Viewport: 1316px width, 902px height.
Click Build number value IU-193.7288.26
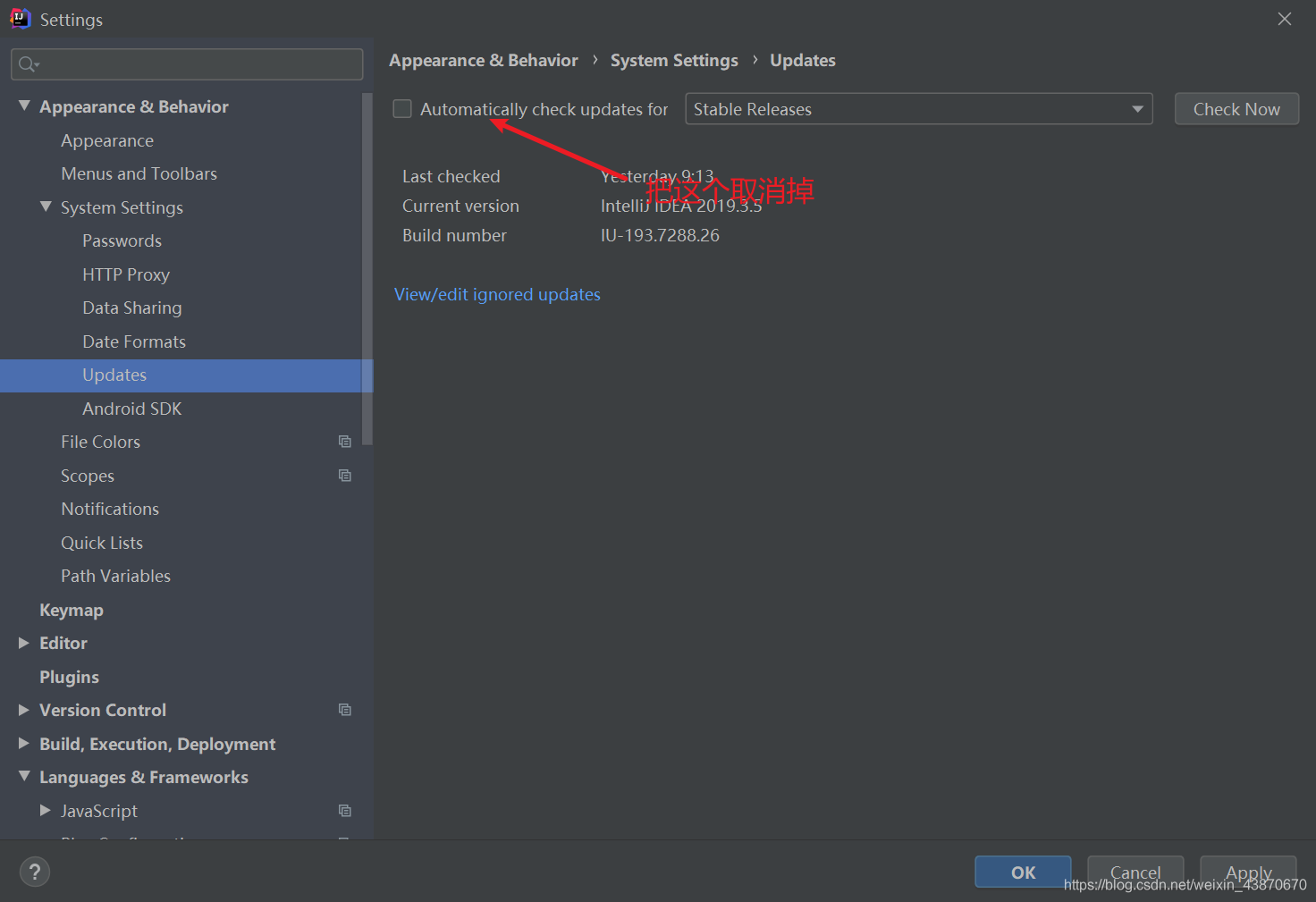(x=660, y=235)
